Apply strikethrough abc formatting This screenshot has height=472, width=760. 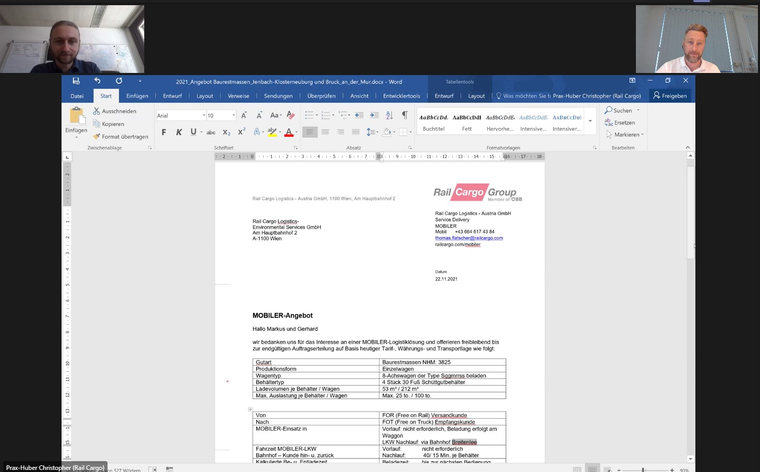tap(211, 132)
